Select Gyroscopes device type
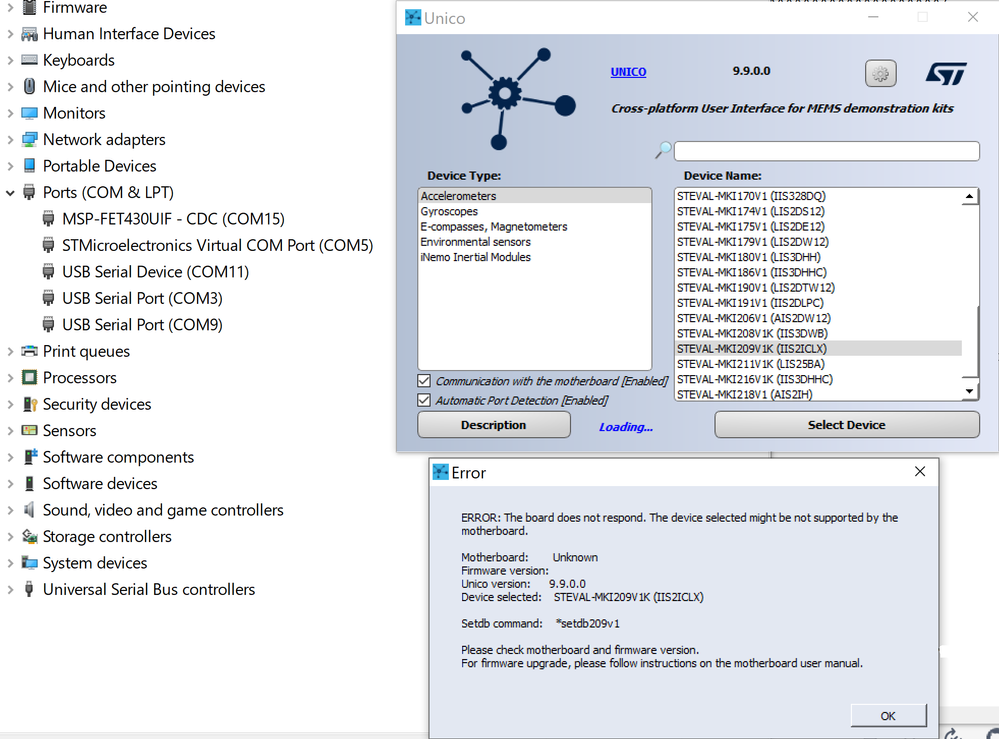This screenshot has height=739, width=999. pyautogui.click(x=535, y=212)
